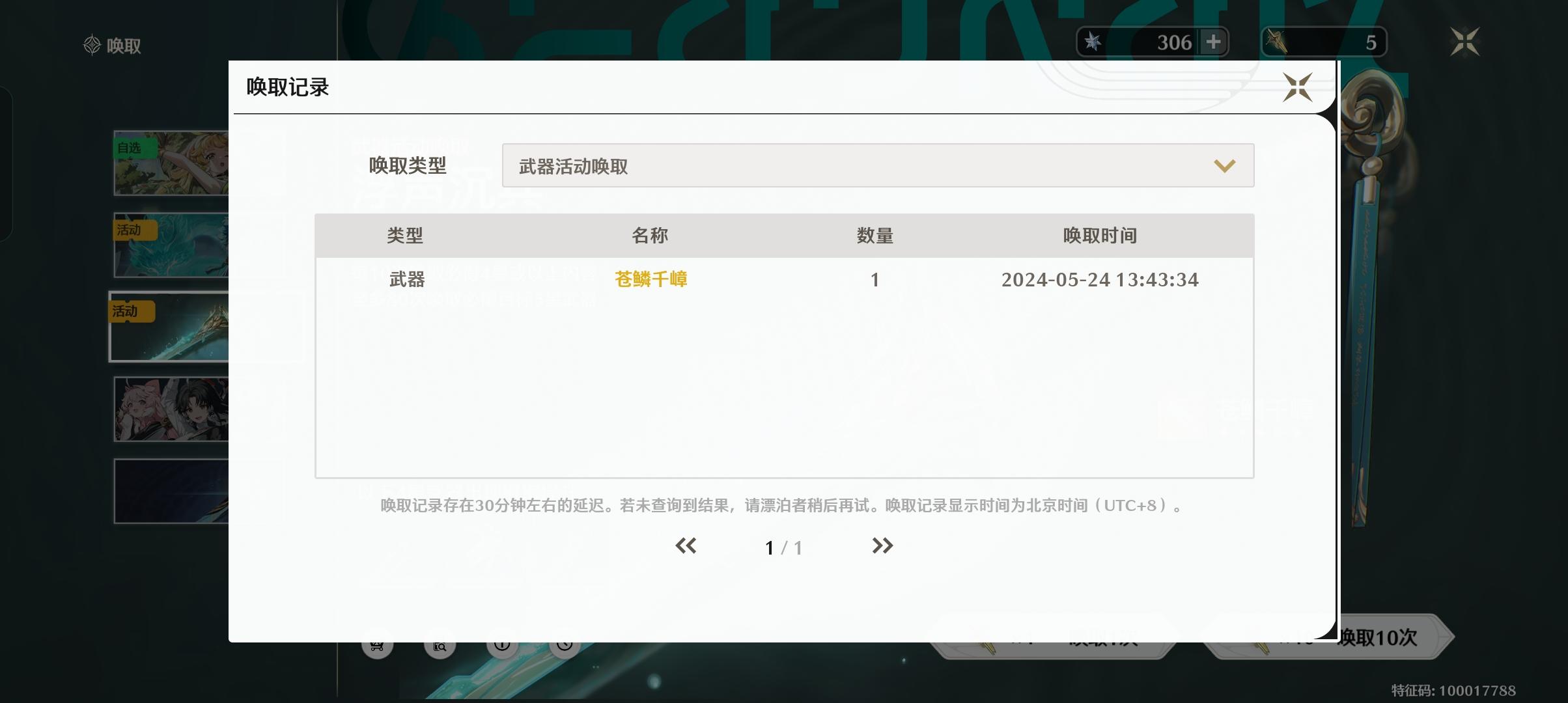
Task: Exit convene screen via top-right X
Action: tap(1464, 42)
